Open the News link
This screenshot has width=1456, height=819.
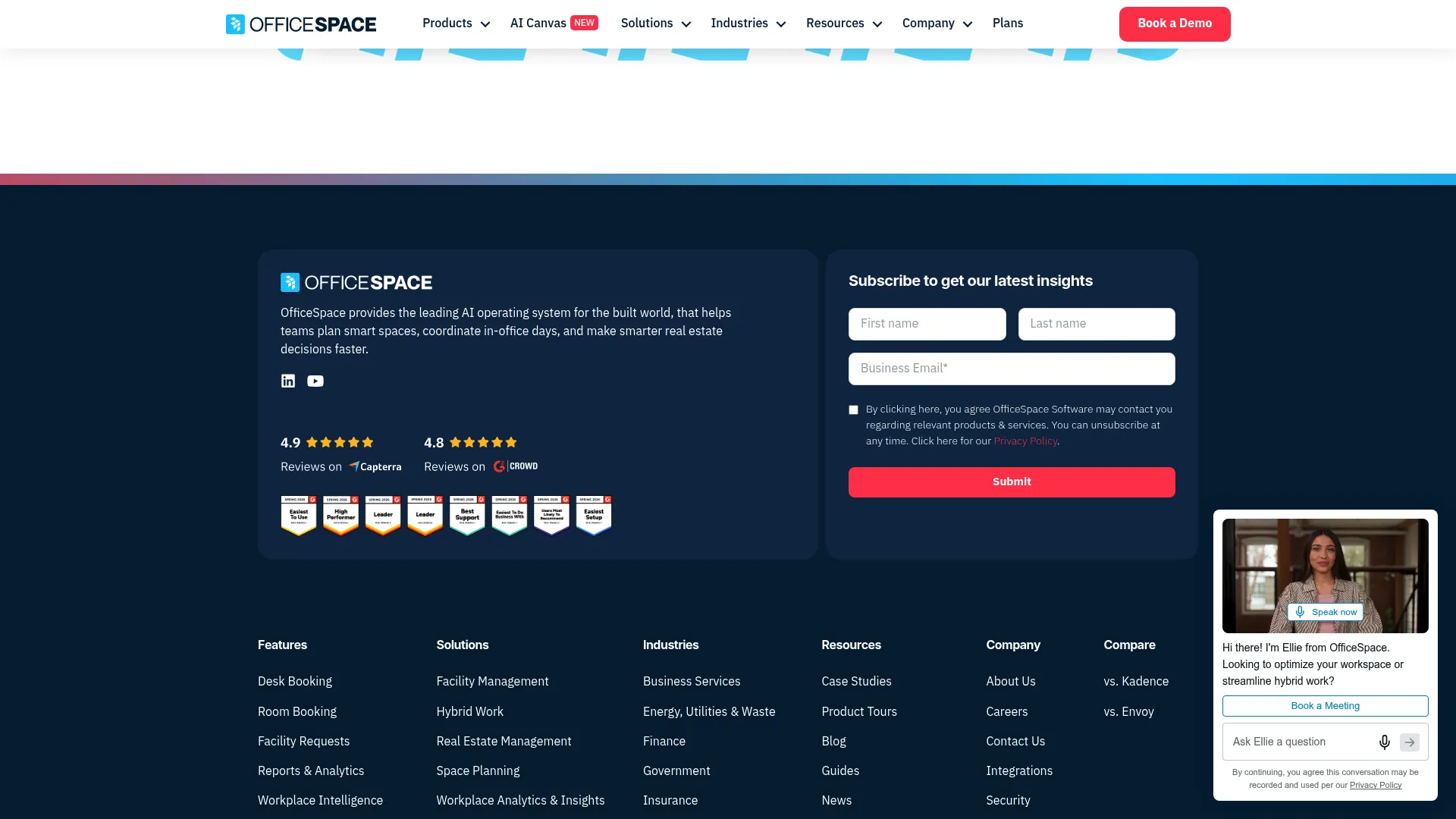point(836,800)
